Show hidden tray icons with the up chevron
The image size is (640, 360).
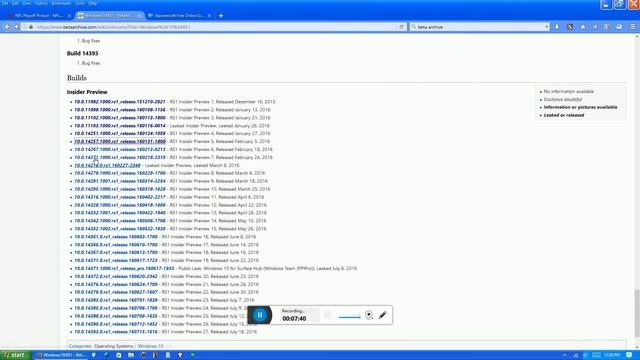[x=564, y=355]
